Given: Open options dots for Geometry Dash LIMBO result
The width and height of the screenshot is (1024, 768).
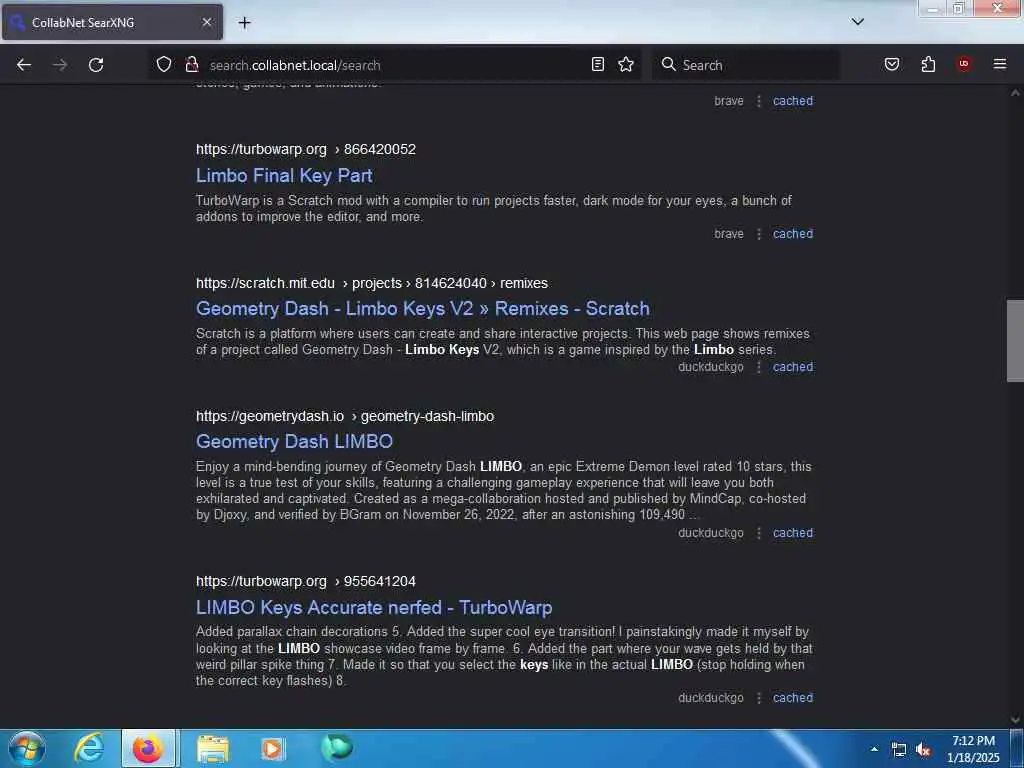Looking at the screenshot, I should [759, 533].
